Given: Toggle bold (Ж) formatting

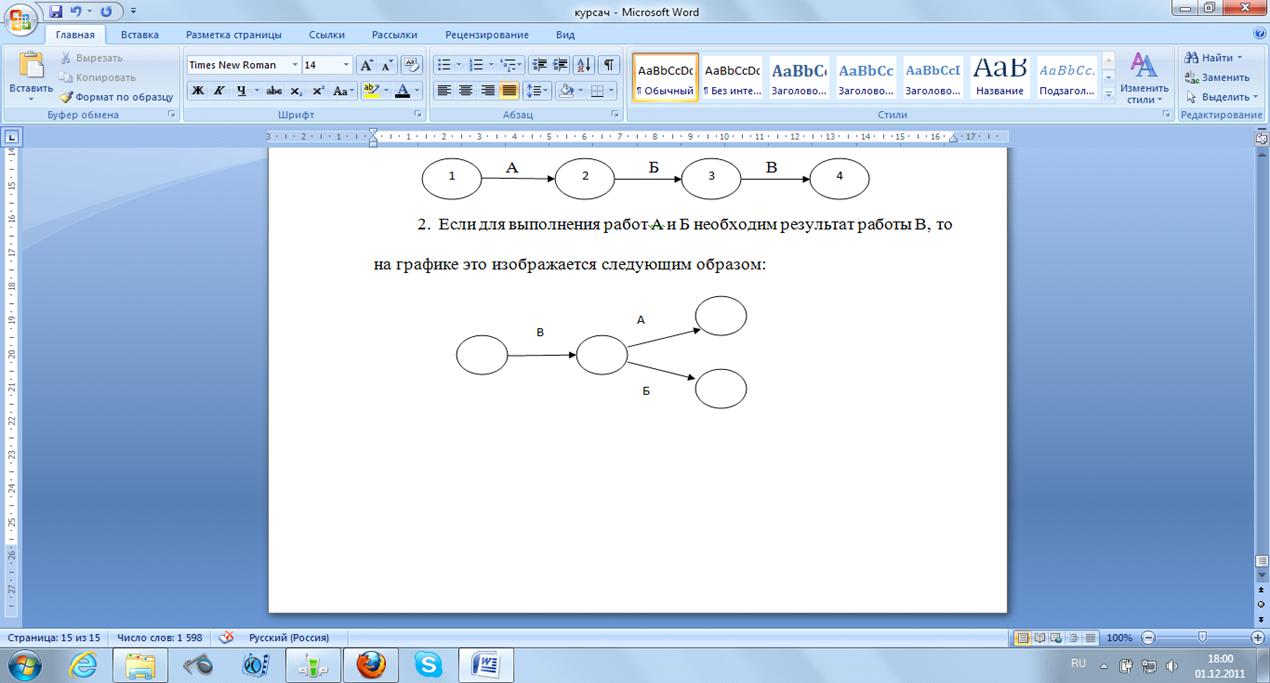Looking at the screenshot, I should tap(198, 91).
